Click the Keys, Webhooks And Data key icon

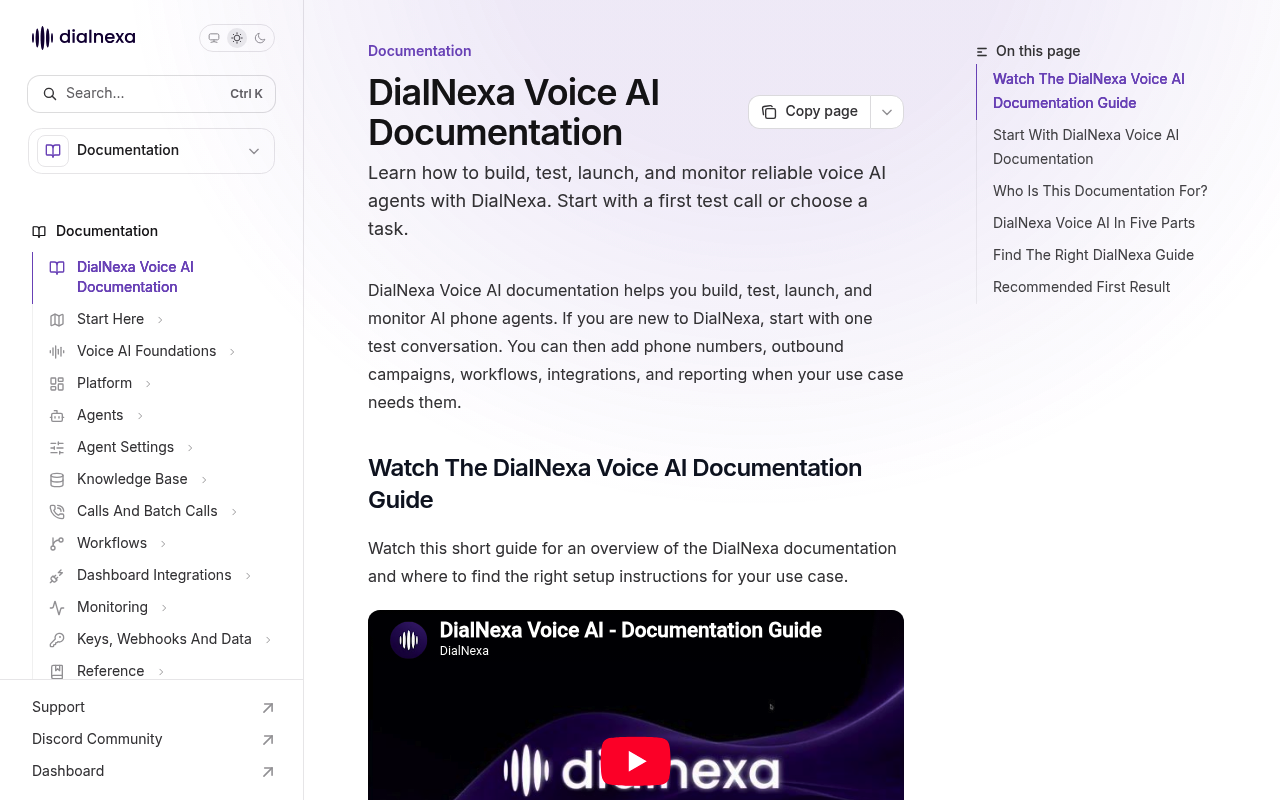57,639
